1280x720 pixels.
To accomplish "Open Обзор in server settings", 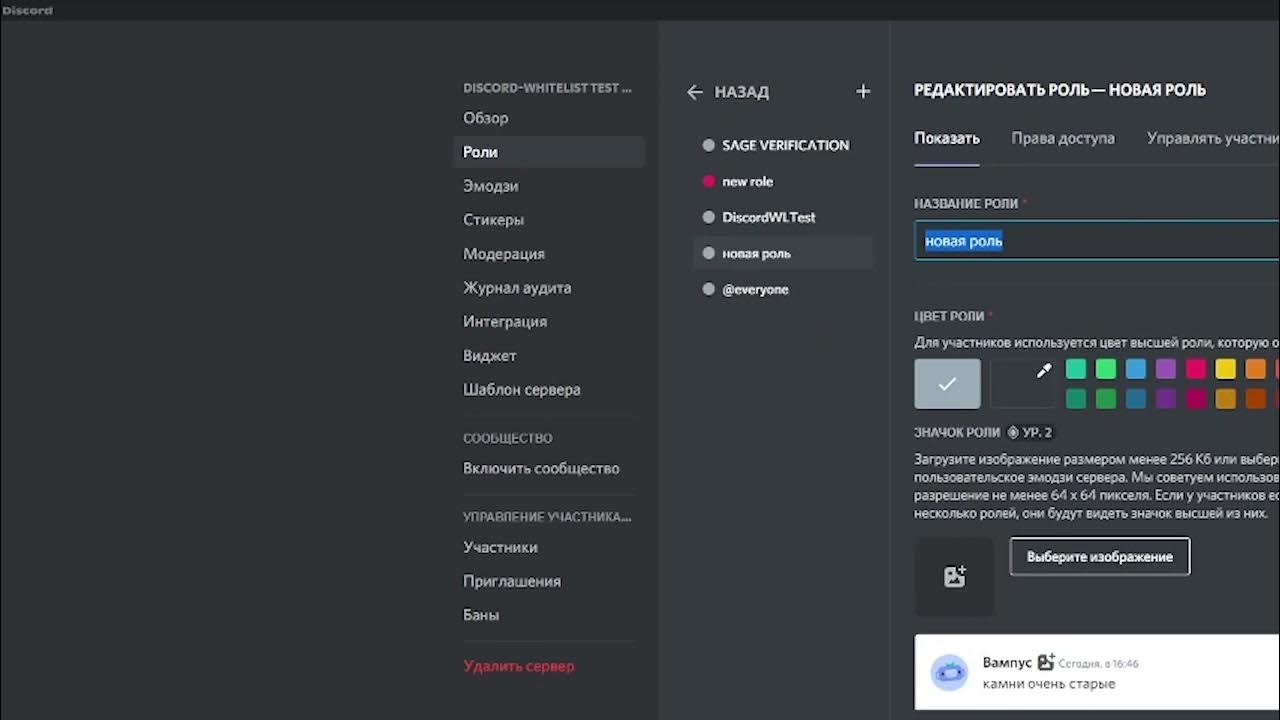I will [485, 118].
